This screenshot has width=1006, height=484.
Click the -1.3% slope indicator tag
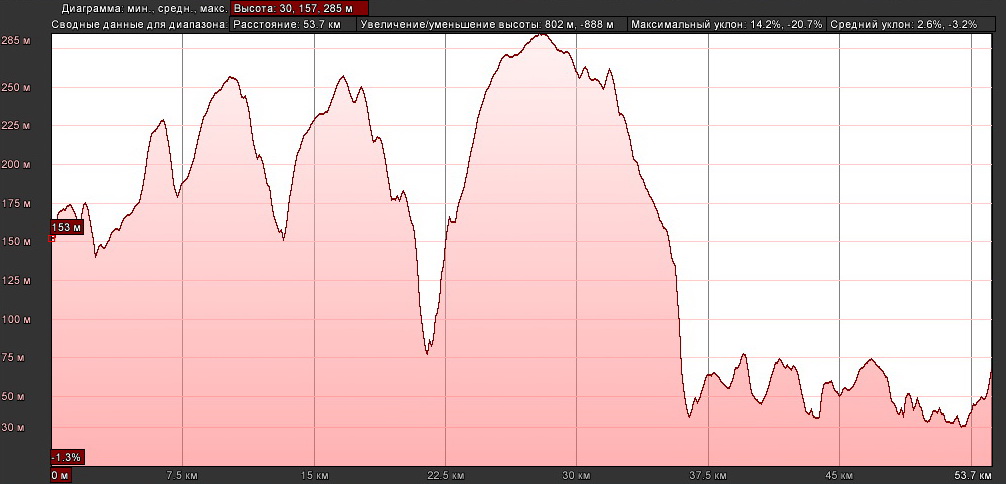coord(67,457)
